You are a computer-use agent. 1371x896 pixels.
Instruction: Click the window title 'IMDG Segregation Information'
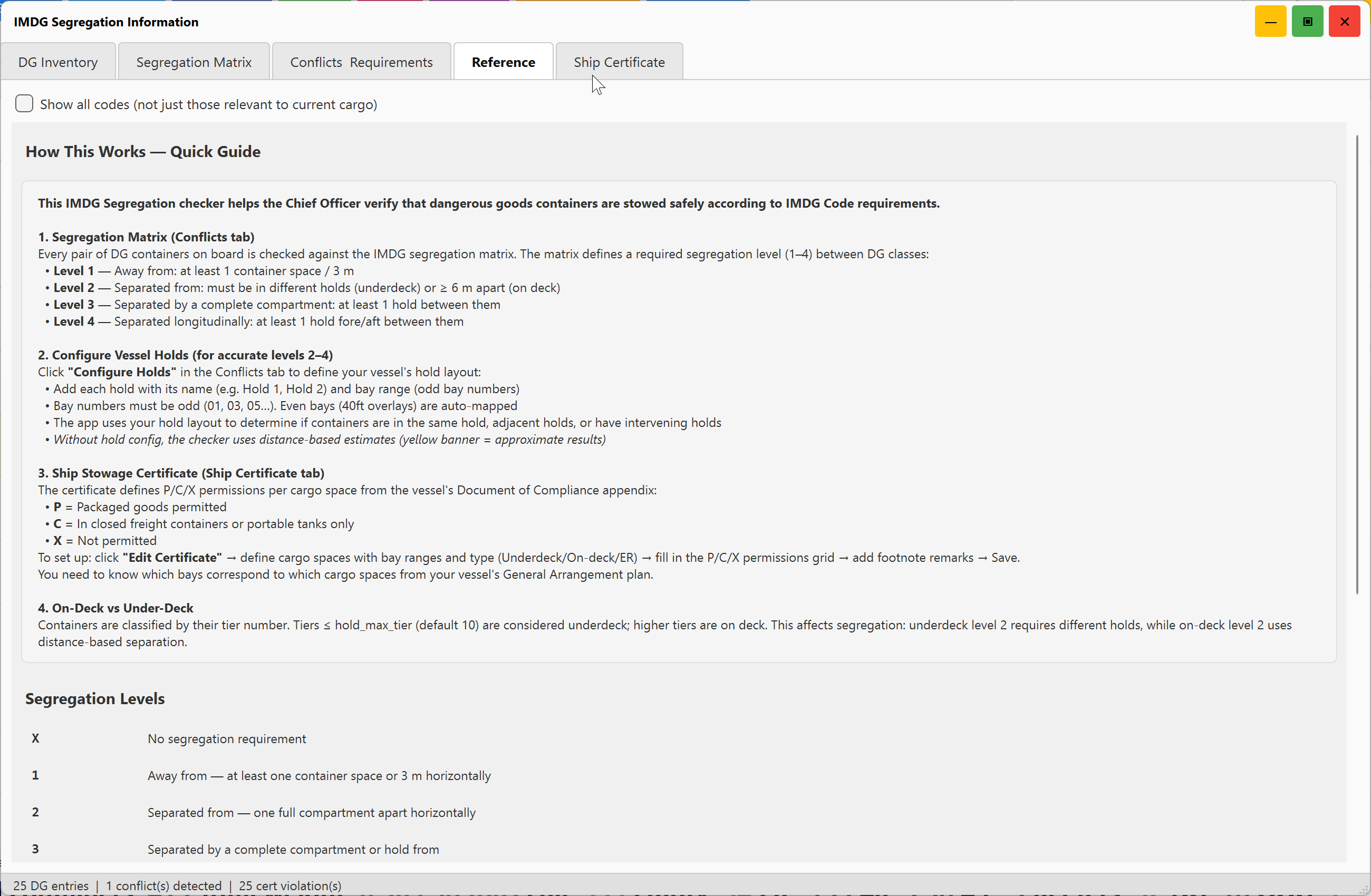click(x=106, y=22)
